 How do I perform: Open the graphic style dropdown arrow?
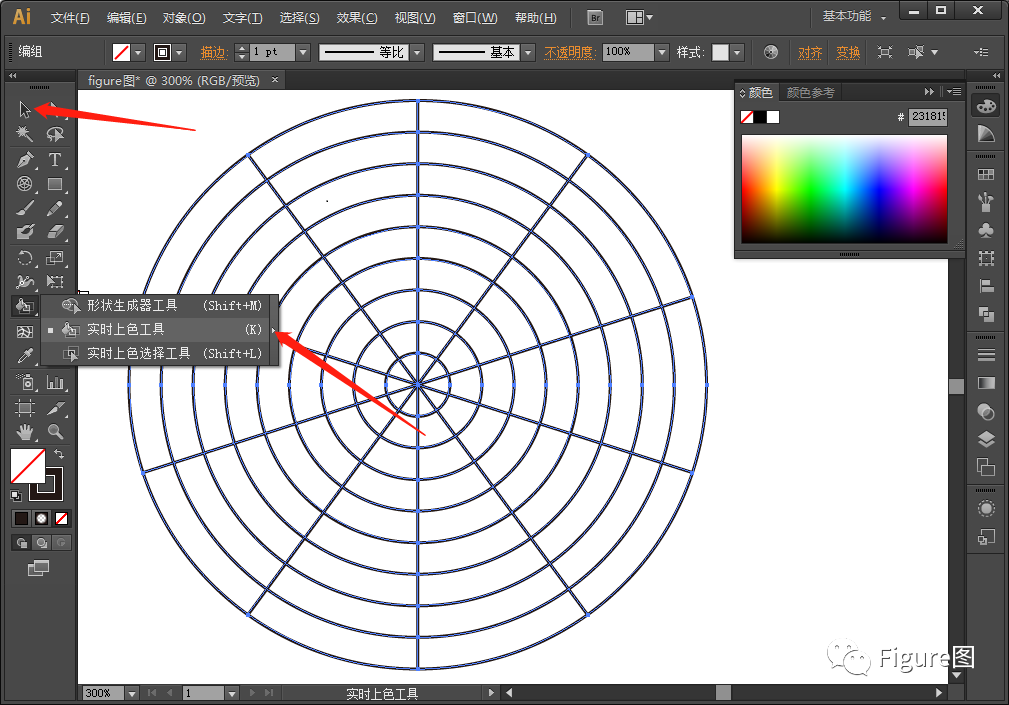pos(737,52)
